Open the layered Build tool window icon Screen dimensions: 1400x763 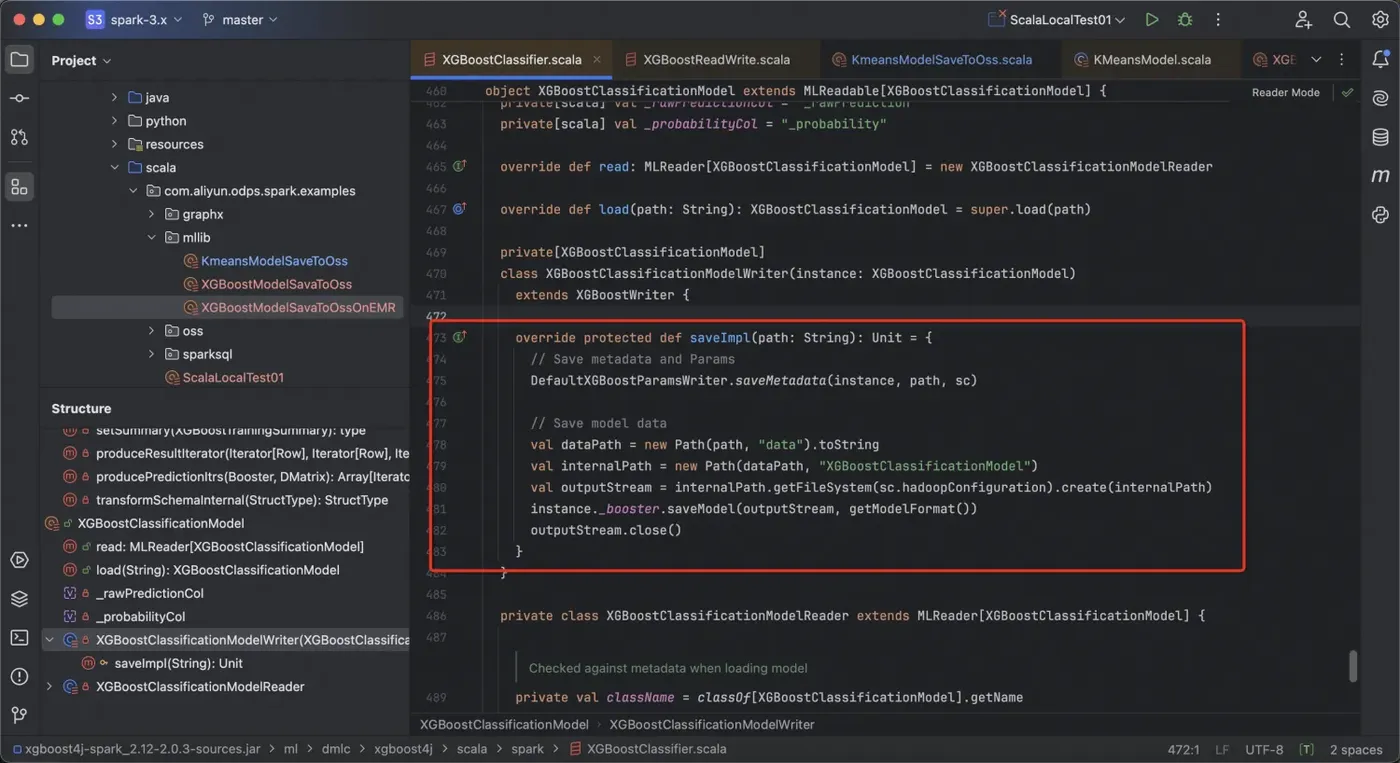[19, 599]
